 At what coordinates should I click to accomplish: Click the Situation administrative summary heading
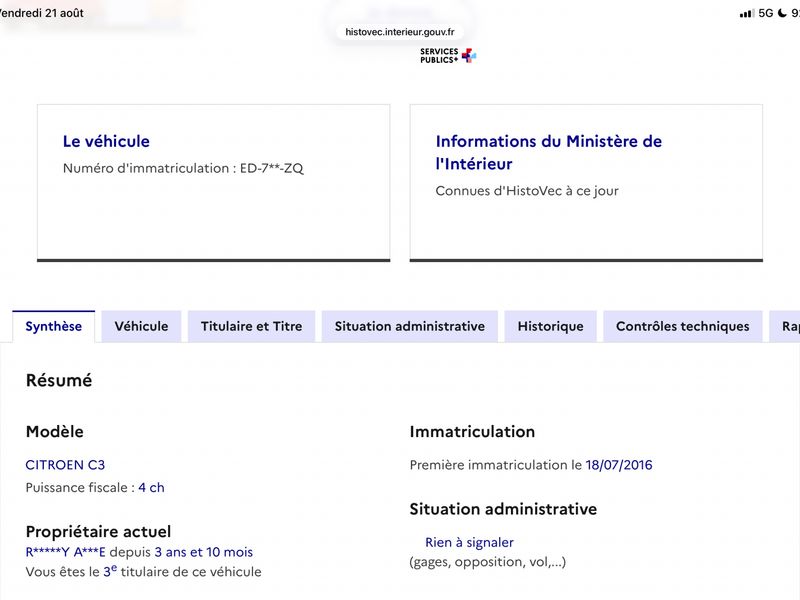pos(503,509)
